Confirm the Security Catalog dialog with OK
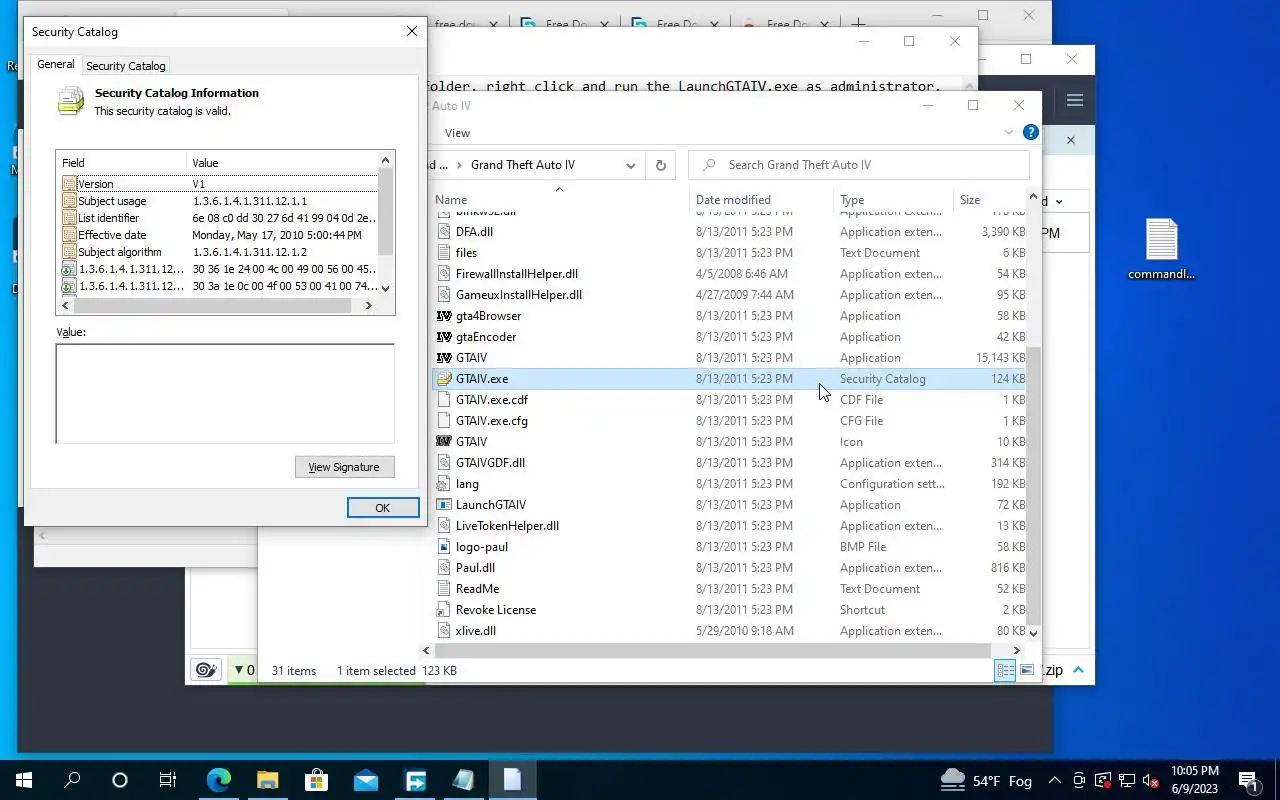 point(382,508)
